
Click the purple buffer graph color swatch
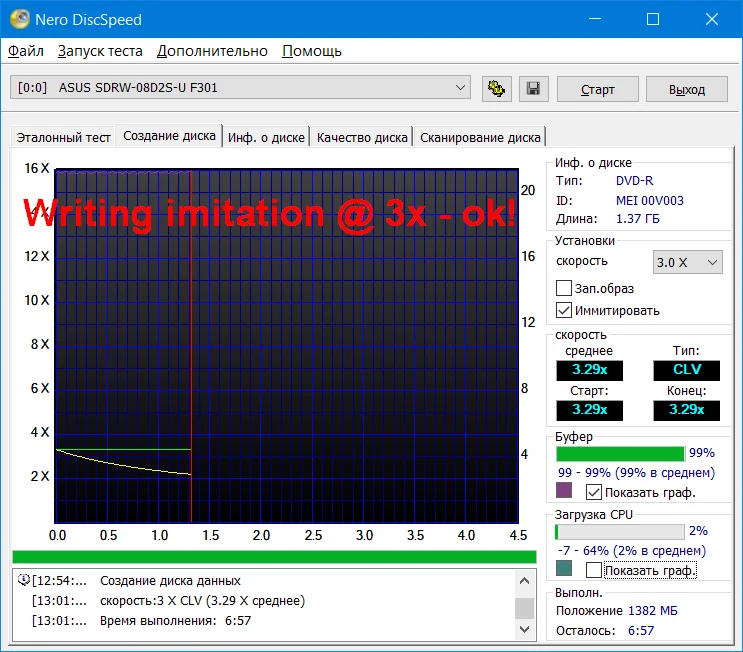(564, 490)
